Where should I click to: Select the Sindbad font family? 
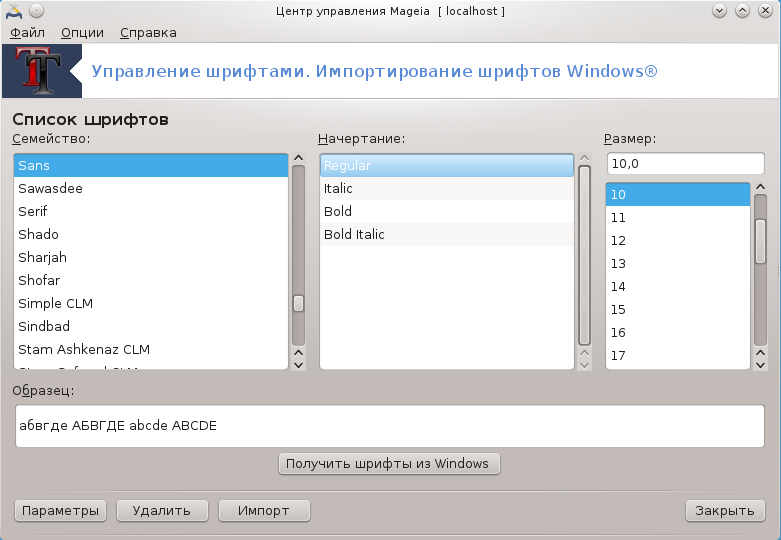151,326
